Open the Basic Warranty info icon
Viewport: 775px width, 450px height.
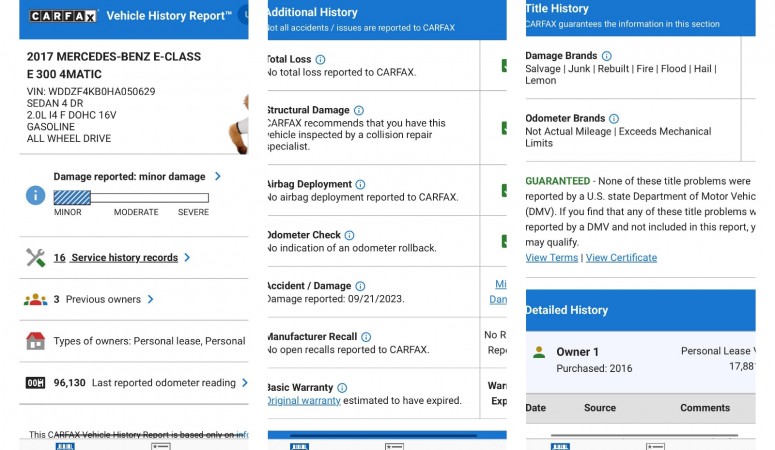(x=342, y=388)
